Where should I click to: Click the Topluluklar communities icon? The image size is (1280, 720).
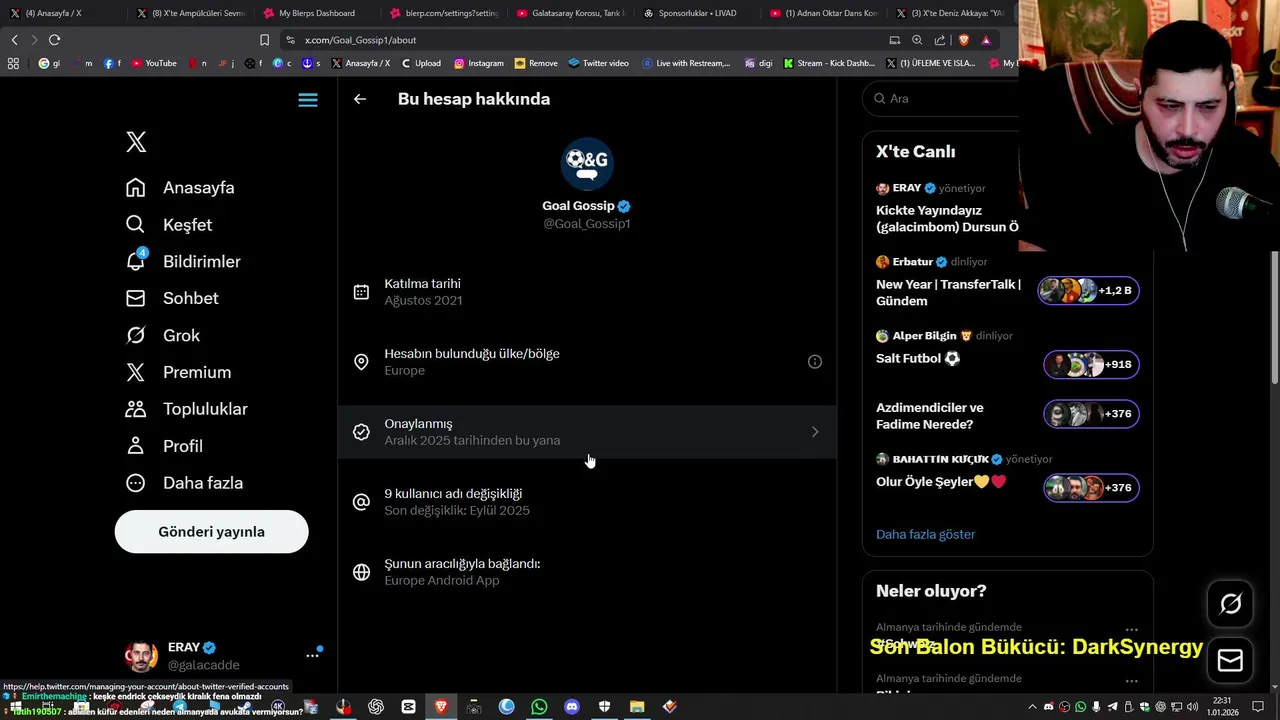click(135, 409)
